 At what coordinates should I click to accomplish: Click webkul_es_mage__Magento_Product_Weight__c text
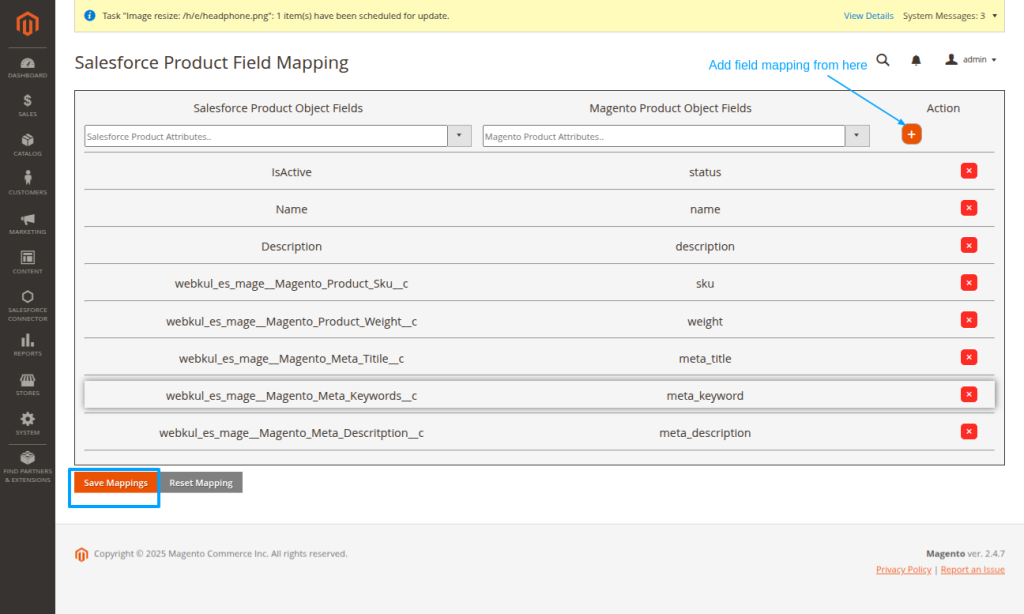point(291,321)
